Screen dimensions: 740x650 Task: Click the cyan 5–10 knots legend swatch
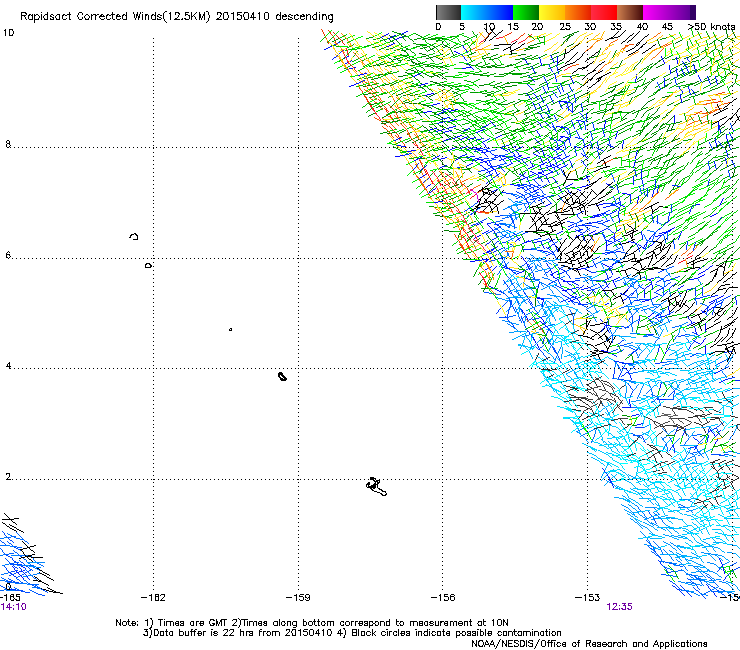(x=474, y=12)
